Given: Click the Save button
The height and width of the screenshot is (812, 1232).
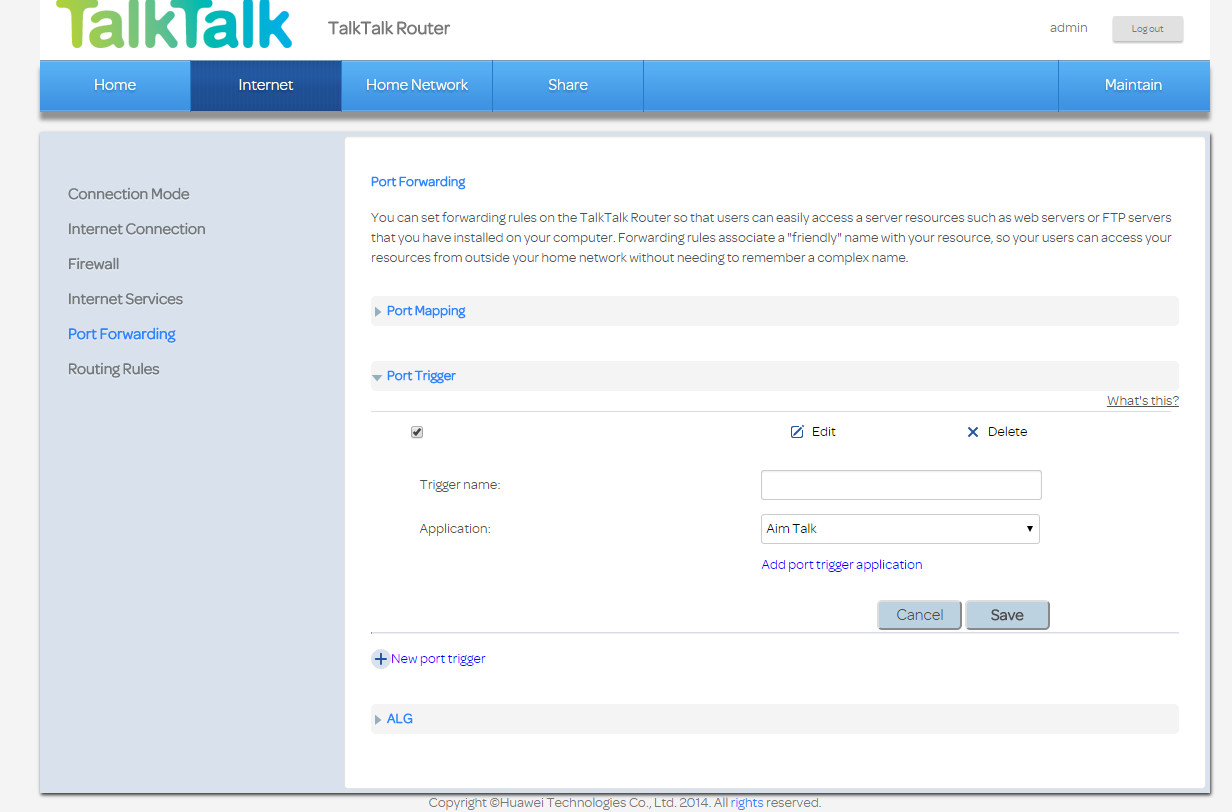Looking at the screenshot, I should 1007,614.
